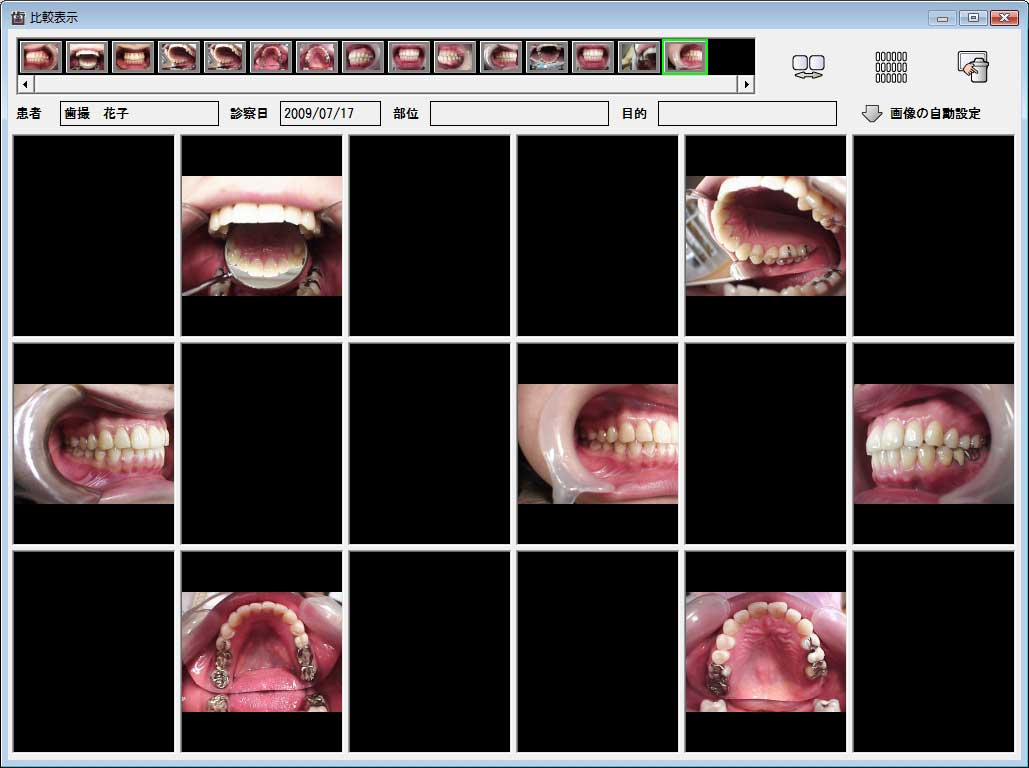Select the bottom-row photo in the fifth column
This screenshot has height=768, width=1029.
coord(766,652)
